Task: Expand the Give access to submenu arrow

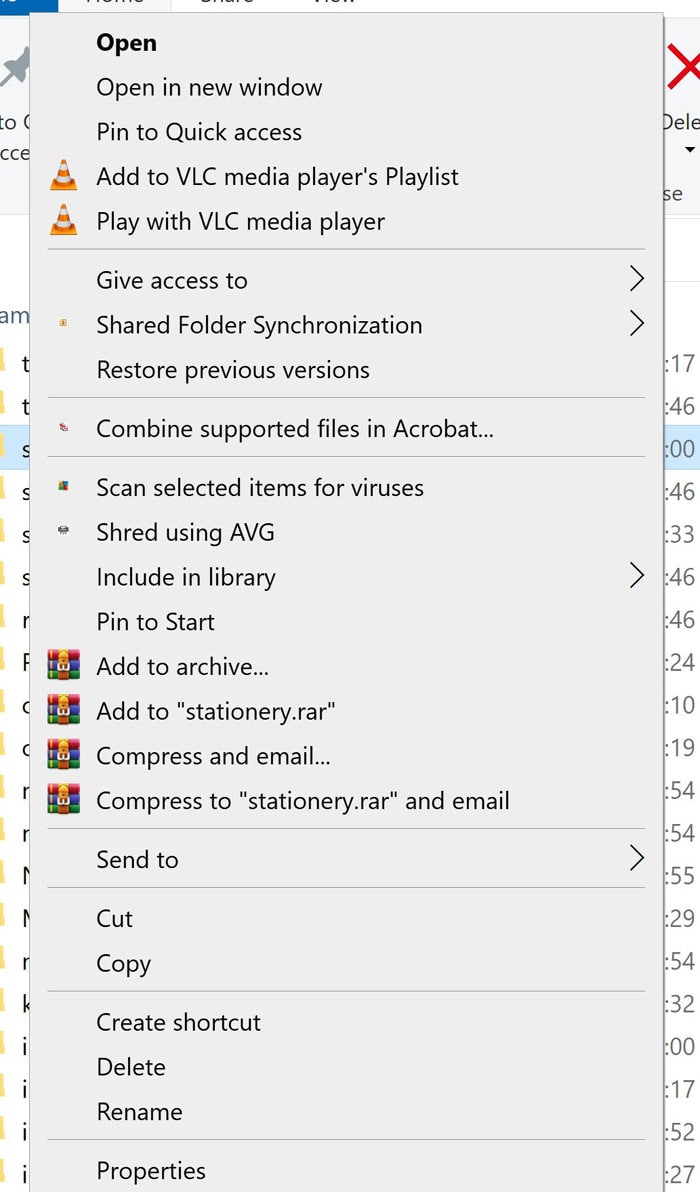Action: (637, 279)
